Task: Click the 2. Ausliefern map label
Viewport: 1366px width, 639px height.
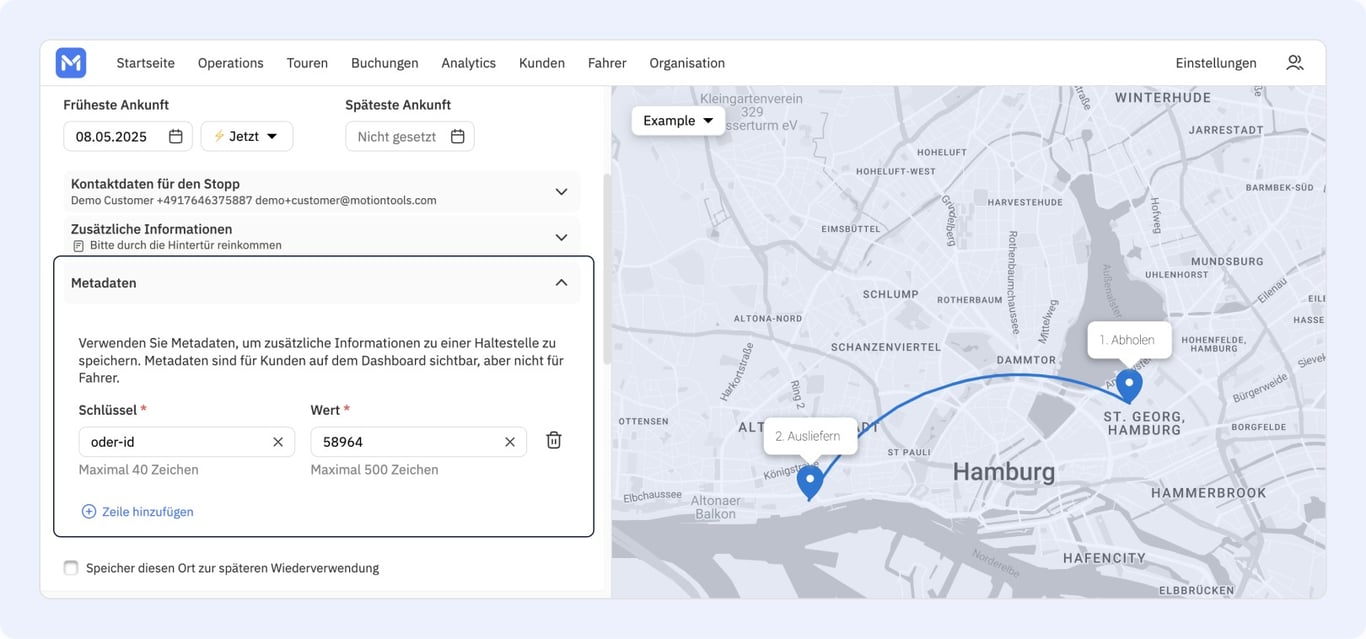Action: 808,436
